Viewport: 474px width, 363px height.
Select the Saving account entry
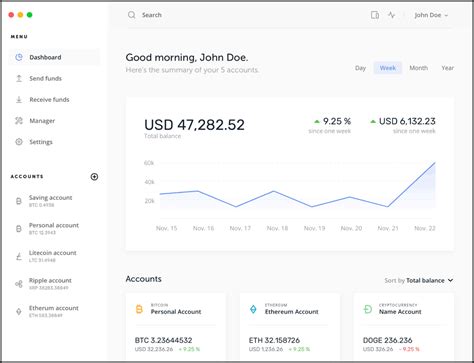pyautogui.click(x=50, y=201)
